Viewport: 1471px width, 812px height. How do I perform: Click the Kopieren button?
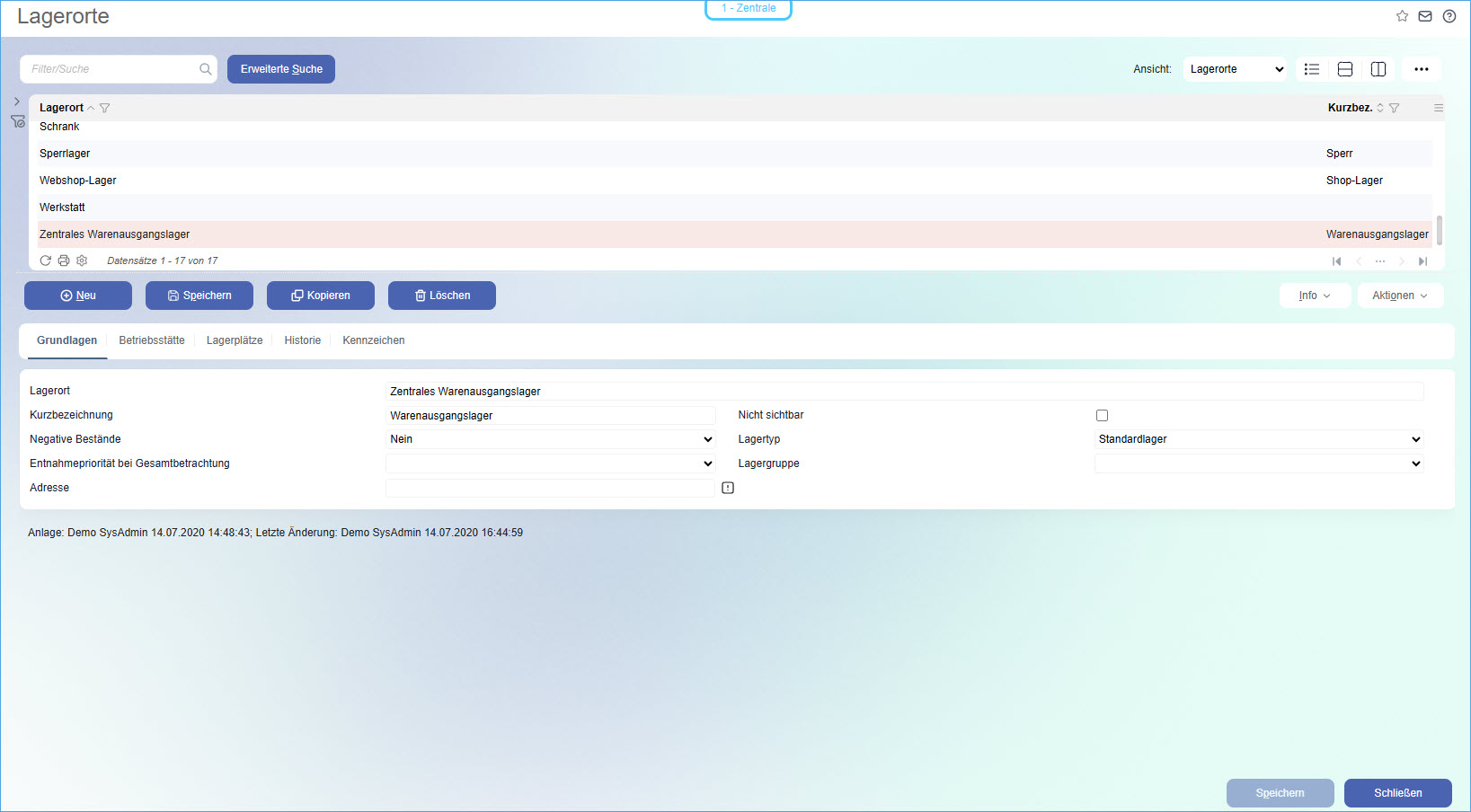point(321,296)
